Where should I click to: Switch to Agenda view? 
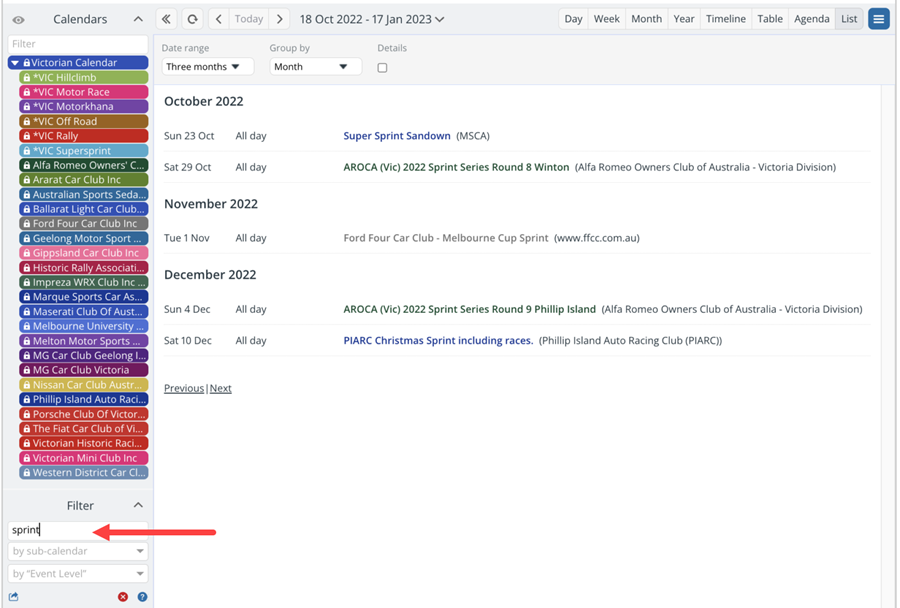pyautogui.click(x=812, y=19)
